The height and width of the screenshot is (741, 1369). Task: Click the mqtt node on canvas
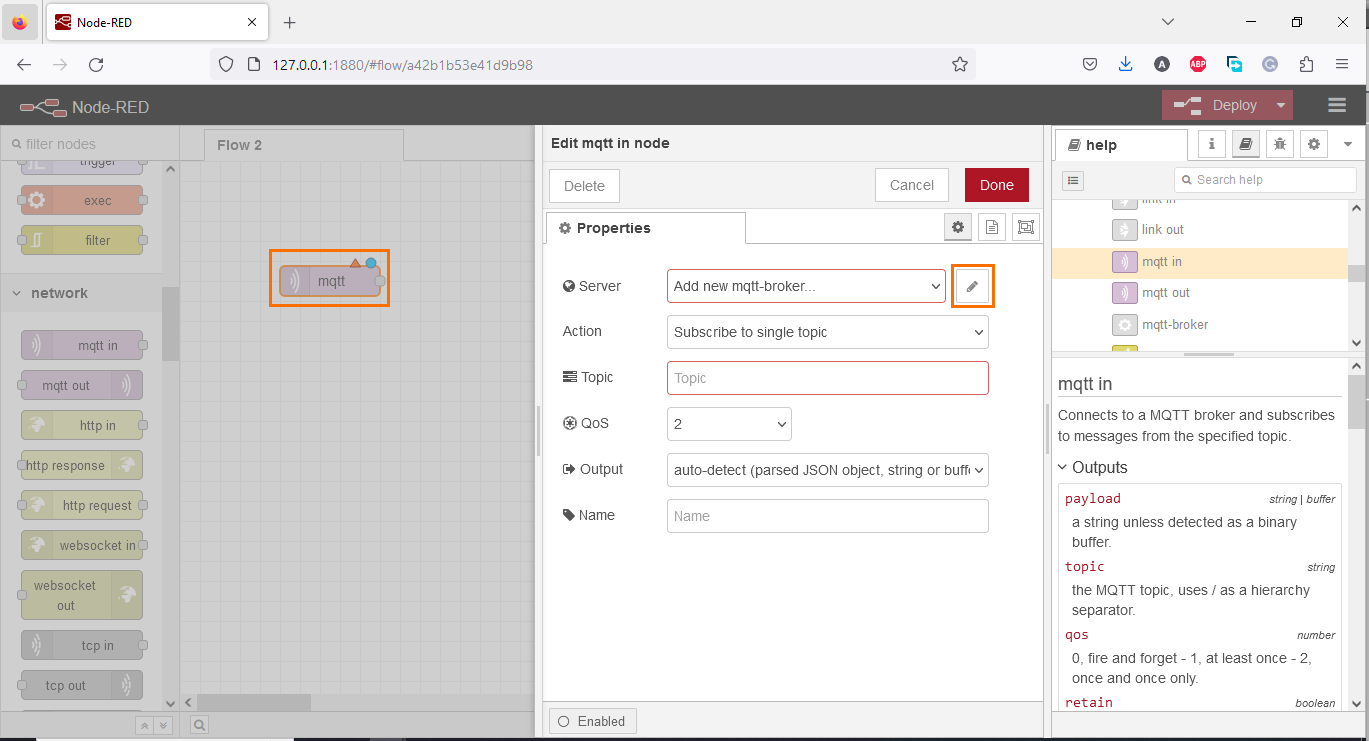click(x=330, y=281)
